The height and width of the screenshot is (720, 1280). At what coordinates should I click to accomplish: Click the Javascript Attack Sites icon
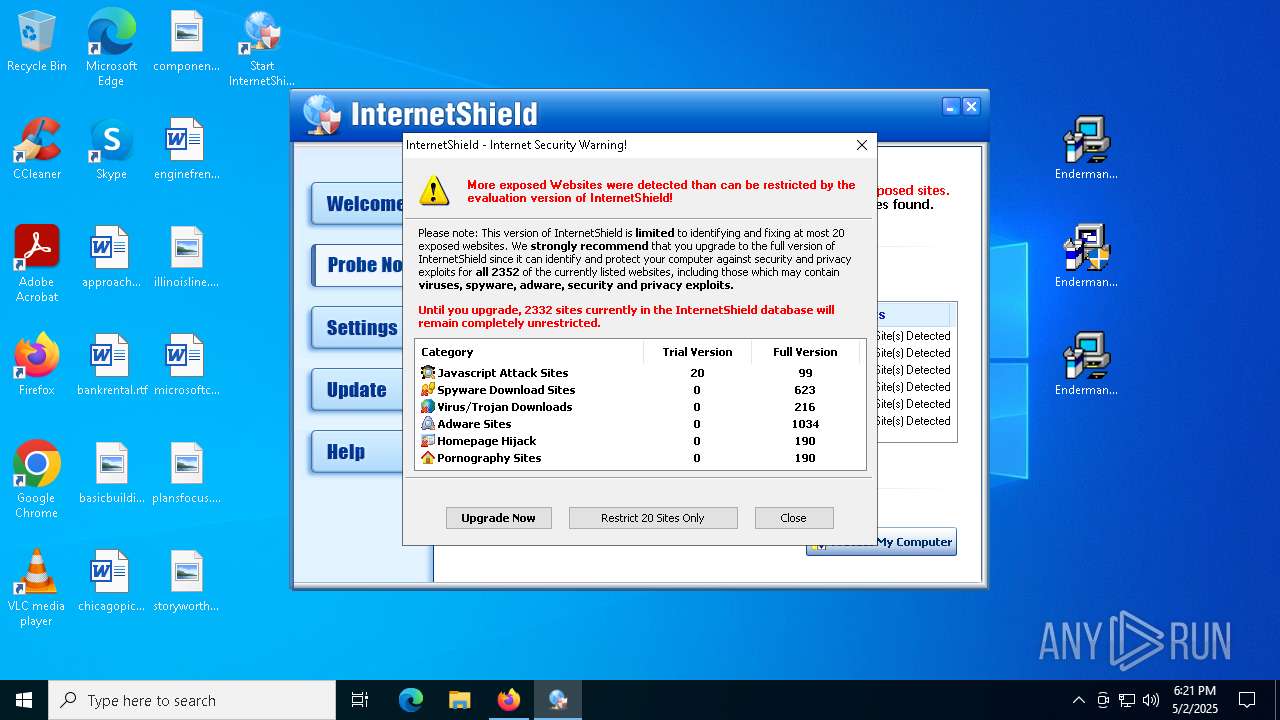click(x=428, y=373)
